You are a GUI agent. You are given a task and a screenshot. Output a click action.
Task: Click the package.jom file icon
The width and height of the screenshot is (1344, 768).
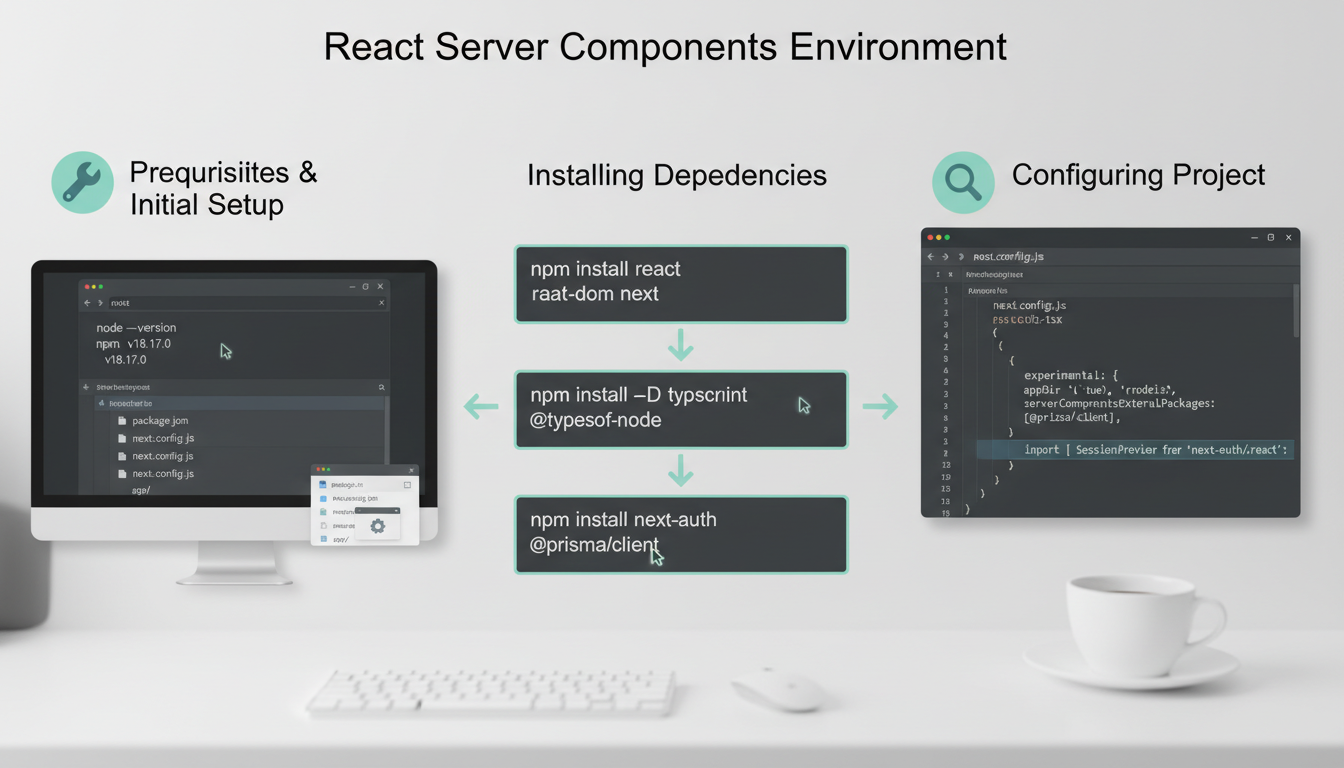(122, 421)
